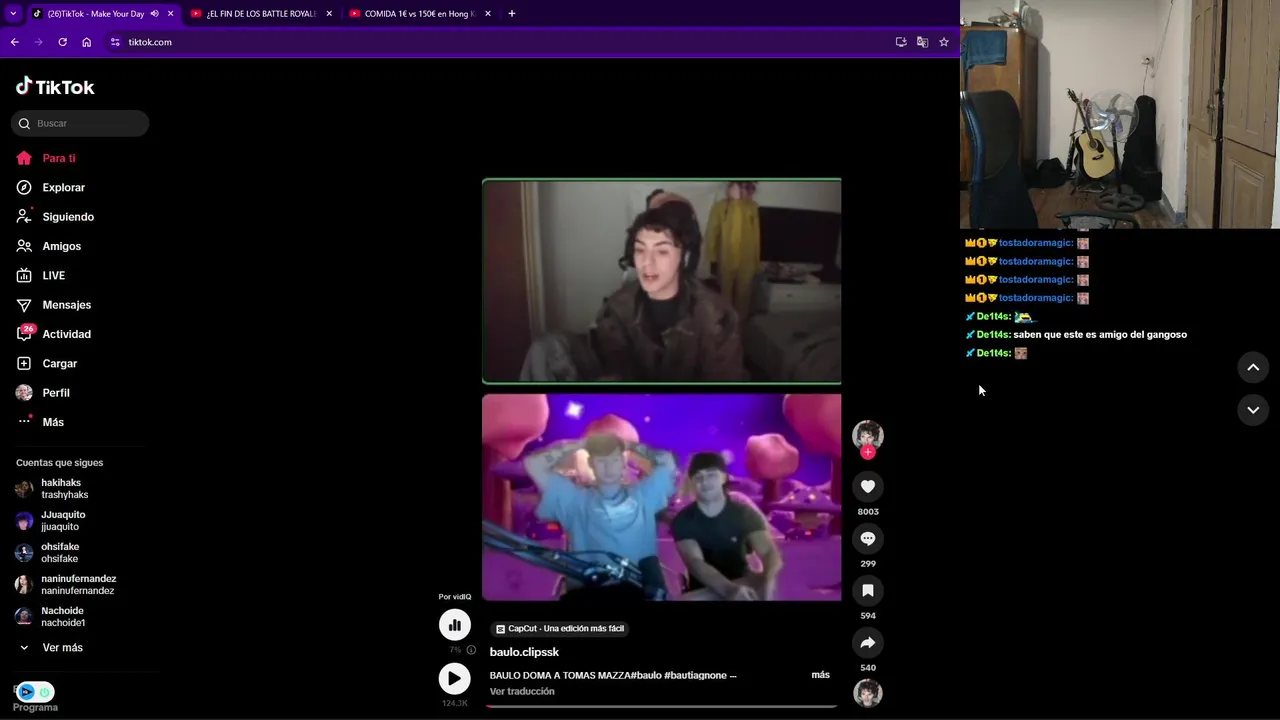Click the browser home button
The height and width of the screenshot is (720, 1280).
click(86, 42)
